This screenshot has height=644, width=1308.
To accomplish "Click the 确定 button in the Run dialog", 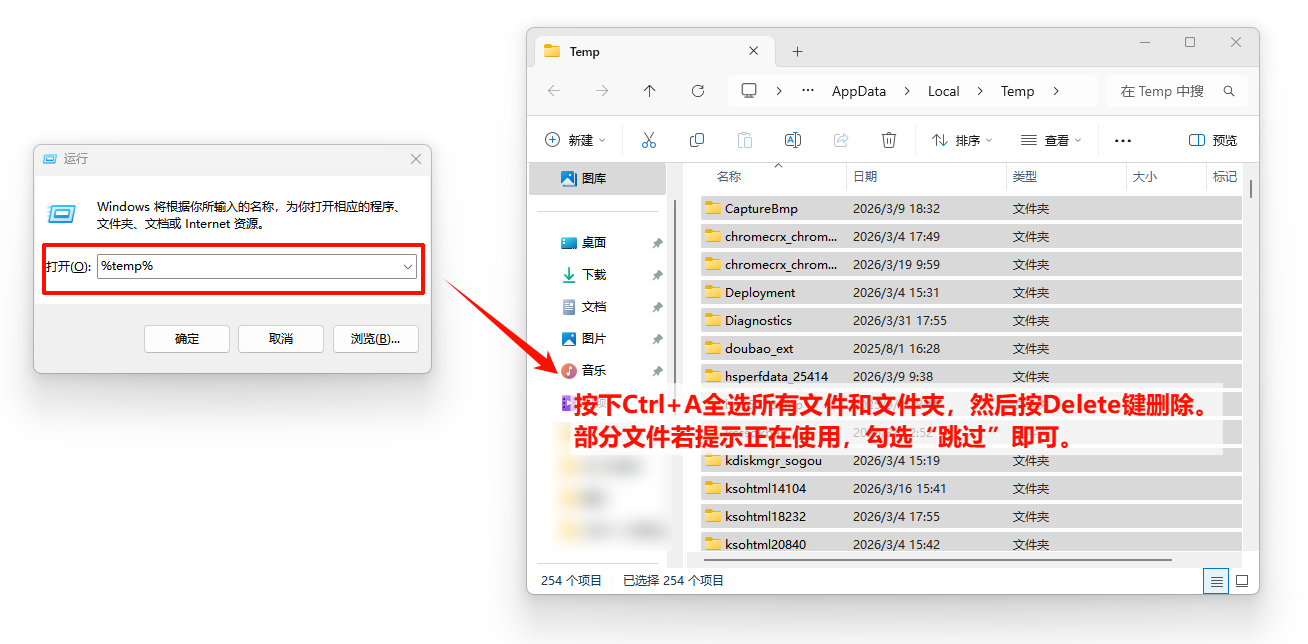I will point(186,338).
